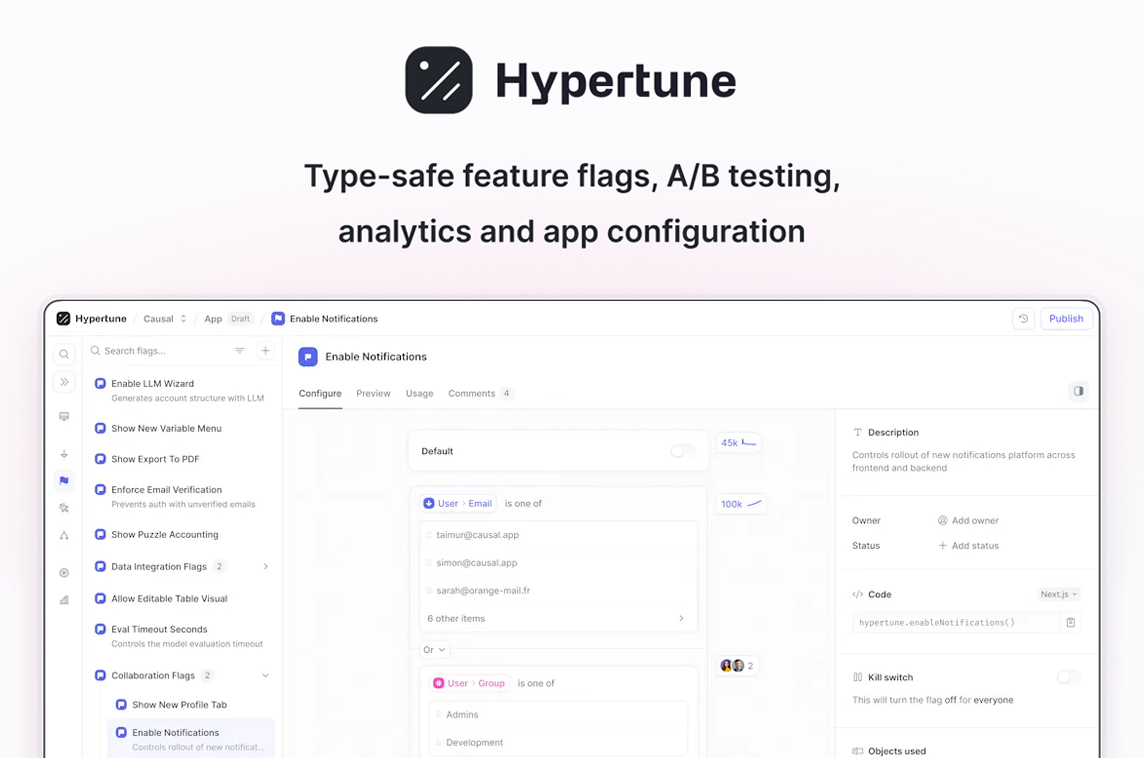
Task: Click the Draft badge
Action: (240, 319)
